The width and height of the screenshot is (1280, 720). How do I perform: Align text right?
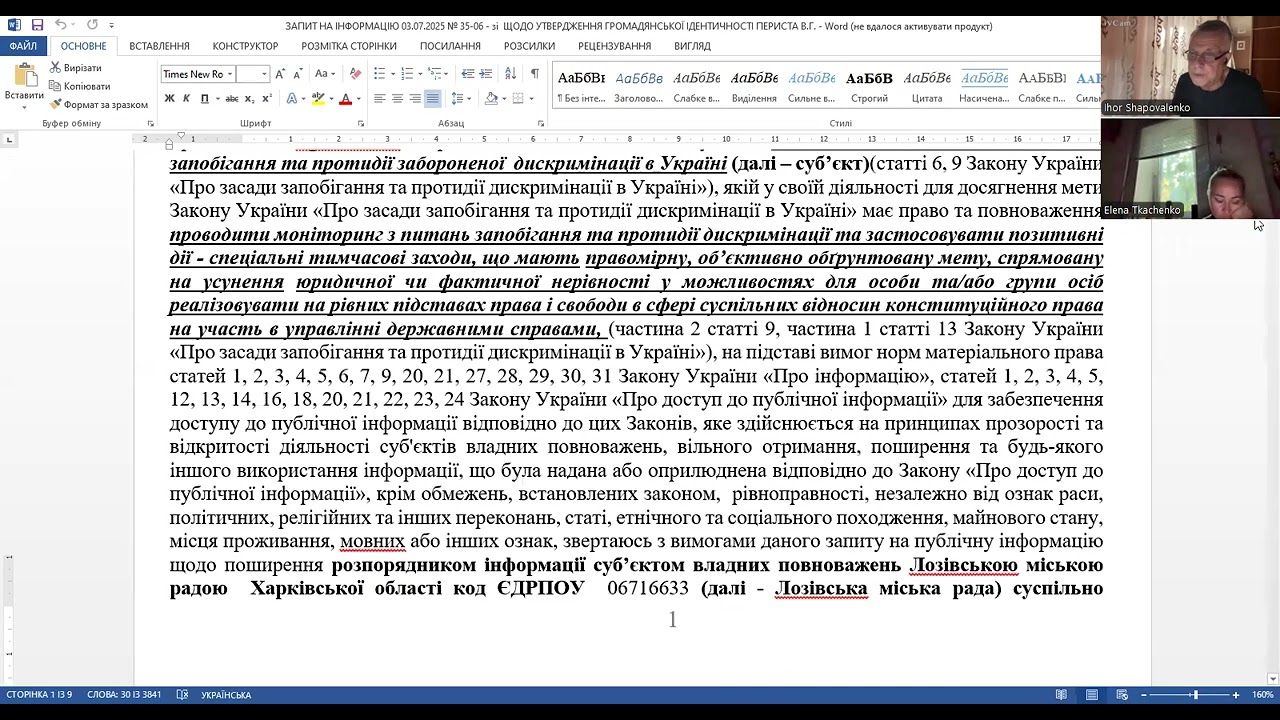click(415, 98)
